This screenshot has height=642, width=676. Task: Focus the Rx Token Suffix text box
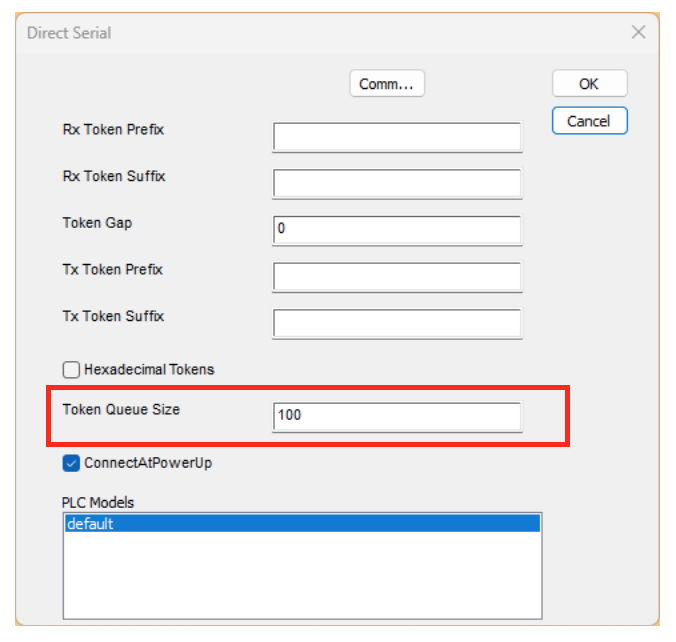click(x=396, y=183)
